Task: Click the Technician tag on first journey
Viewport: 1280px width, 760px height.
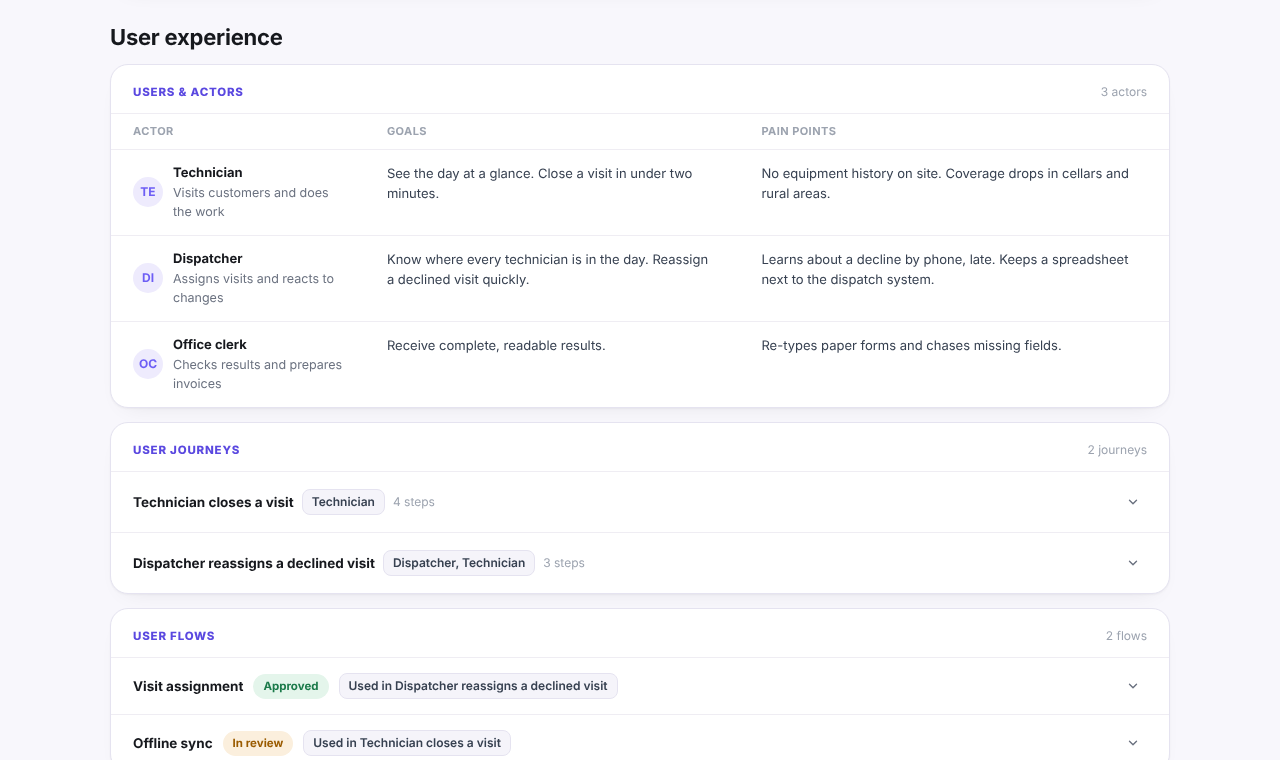Action: [x=343, y=502]
